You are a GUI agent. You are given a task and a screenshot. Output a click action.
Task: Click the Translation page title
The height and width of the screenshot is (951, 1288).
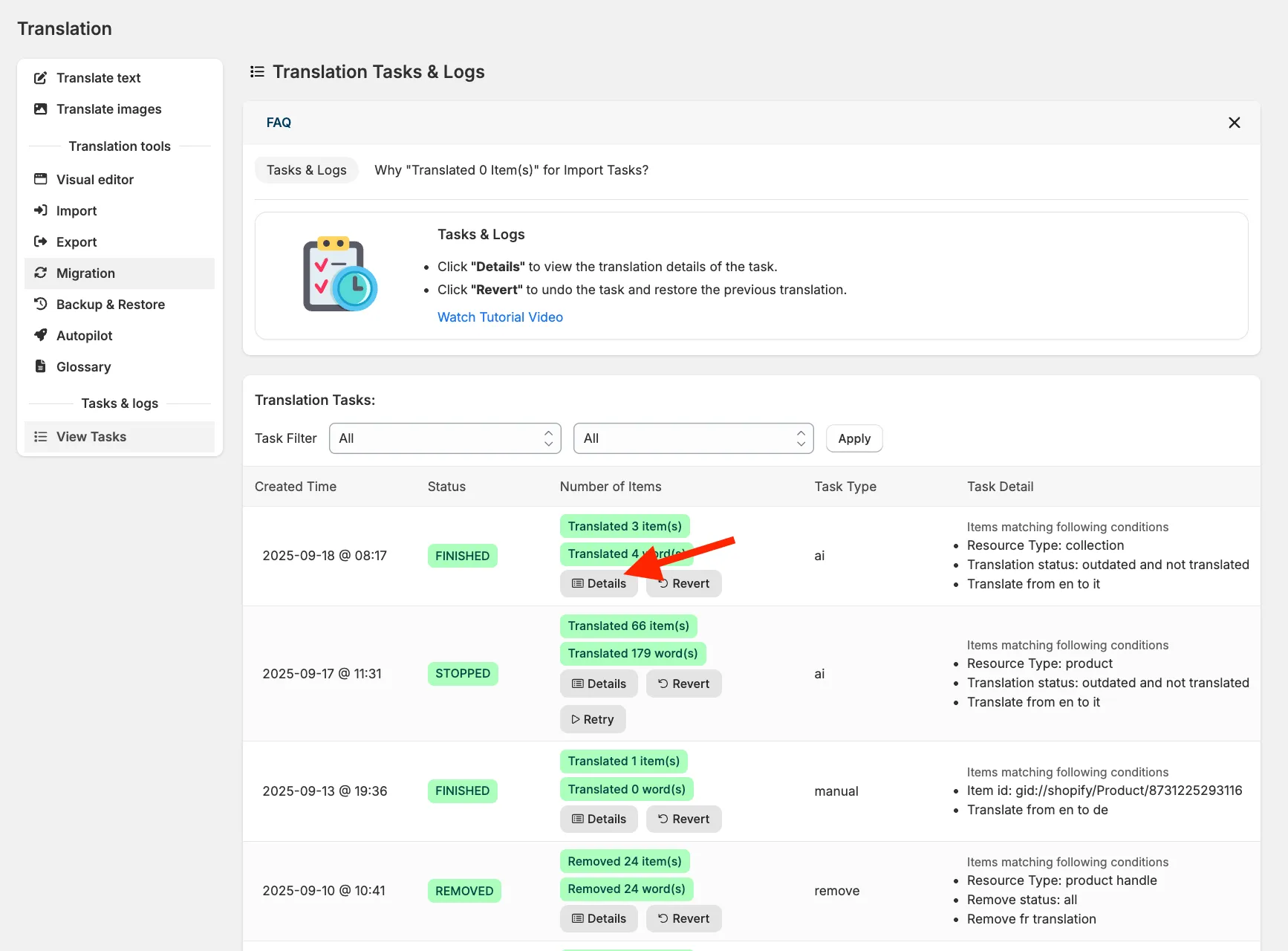pos(65,28)
